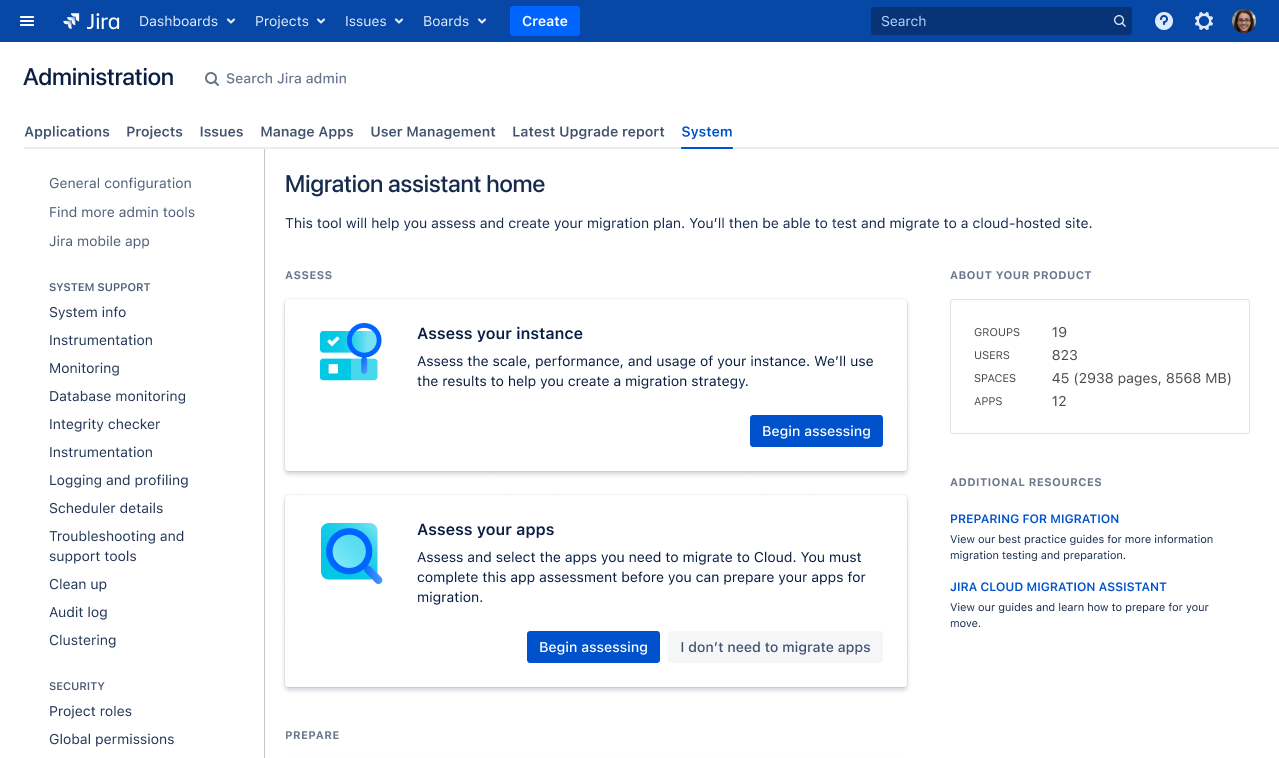The height and width of the screenshot is (758, 1279).
Task: Open Preparing for Migration resource link
Action: pos(1034,519)
